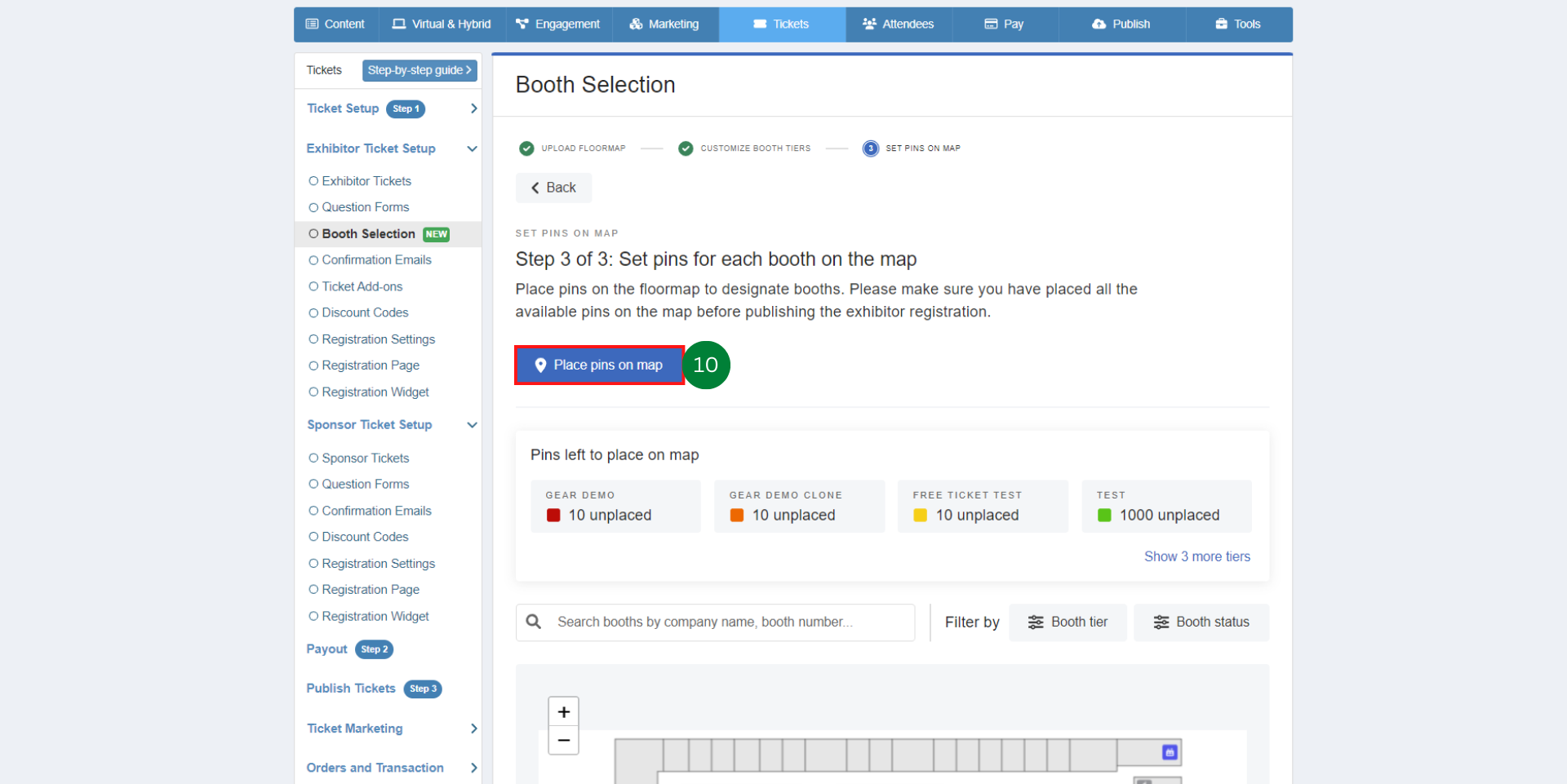This screenshot has width=1567, height=784.
Task: Click the red Gear Demo tier swatch
Action: (553, 516)
